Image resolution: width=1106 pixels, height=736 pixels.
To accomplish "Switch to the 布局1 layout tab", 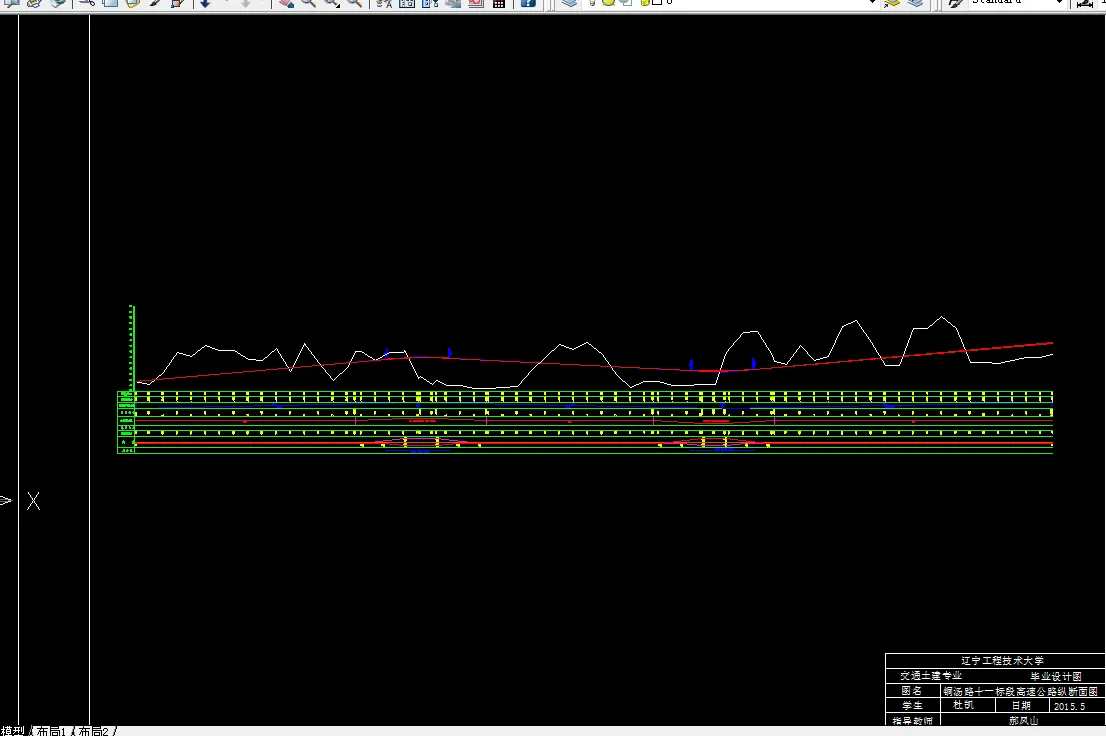I will [51, 731].
